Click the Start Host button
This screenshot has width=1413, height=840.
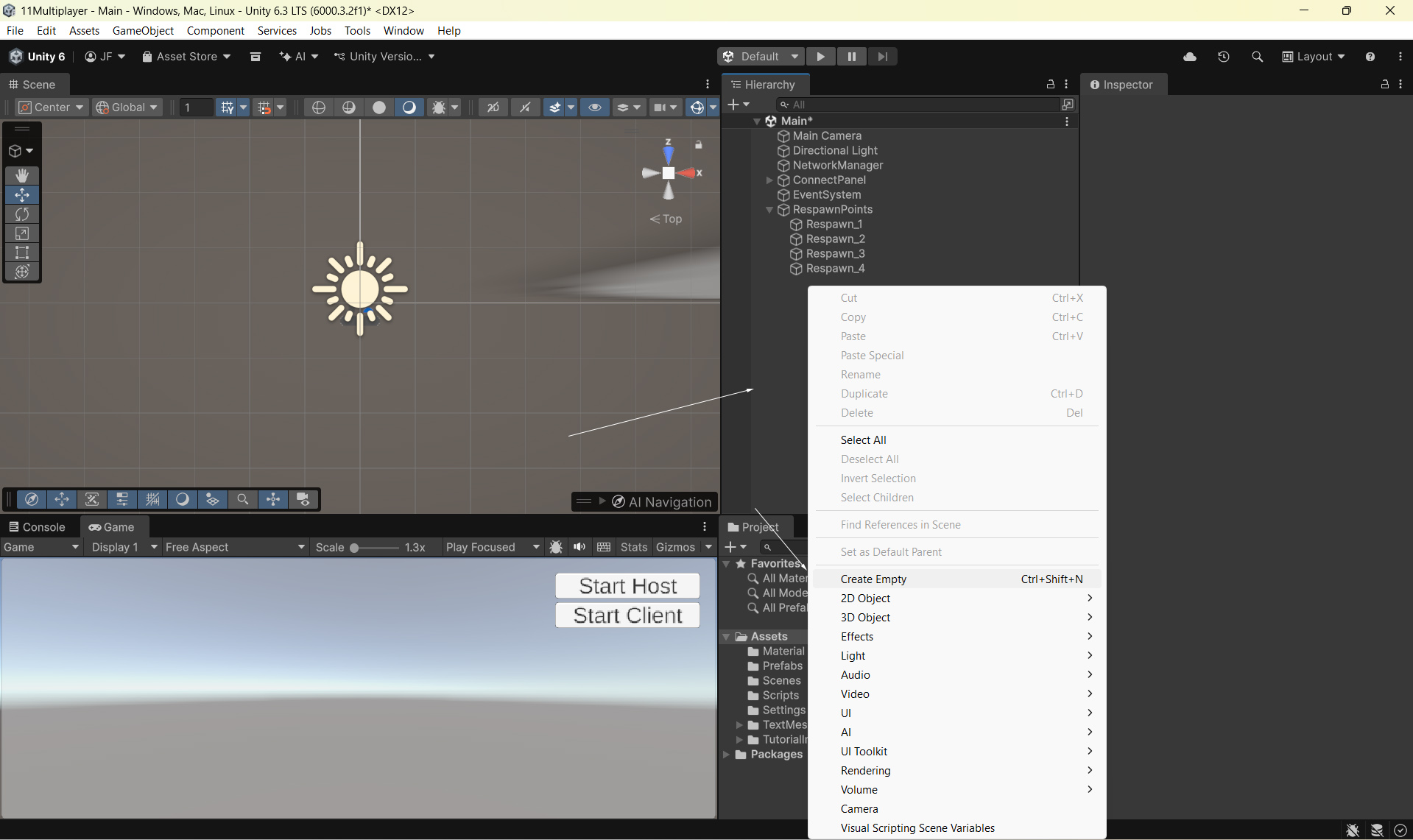click(x=627, y=586)
